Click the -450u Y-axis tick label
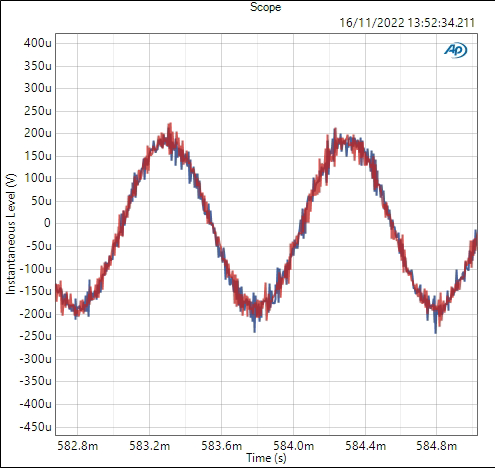Screen dimensions: 495x468 (x=35, y=427)
